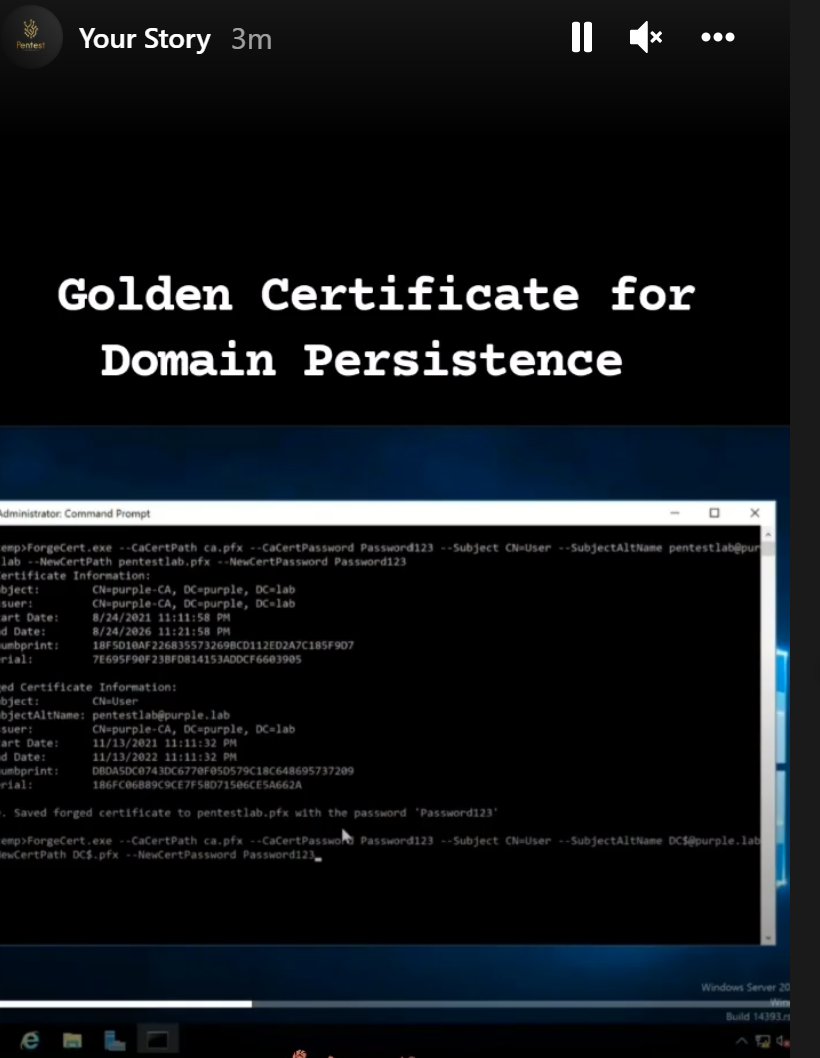
Task: Open the three-dots story options menu
Action: [x=718, y=36]
